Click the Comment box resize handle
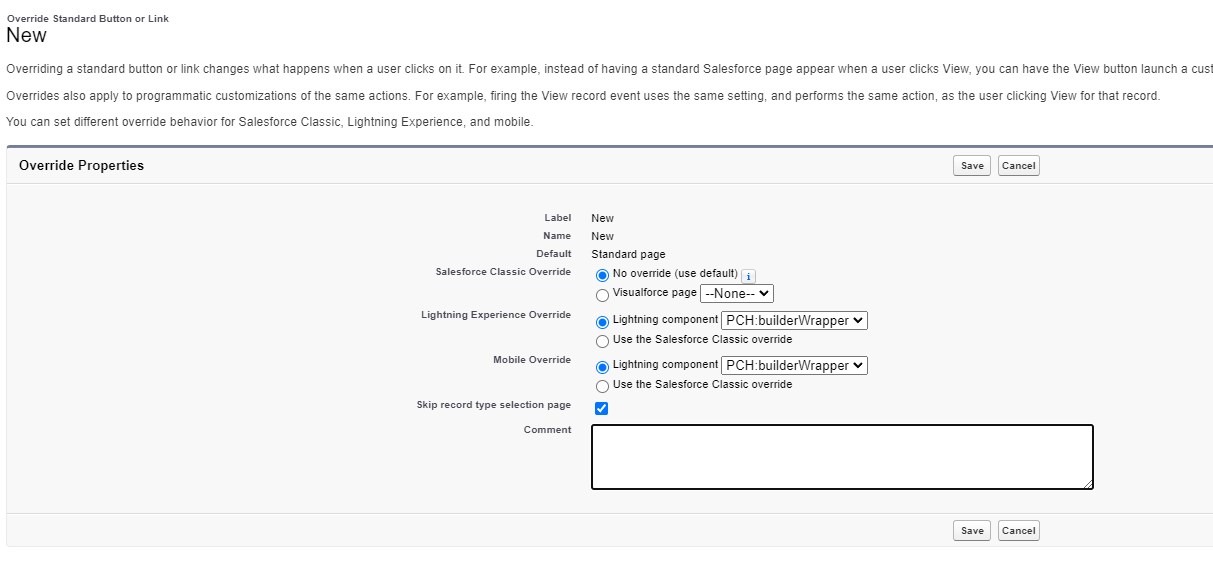 point(1087,484)
